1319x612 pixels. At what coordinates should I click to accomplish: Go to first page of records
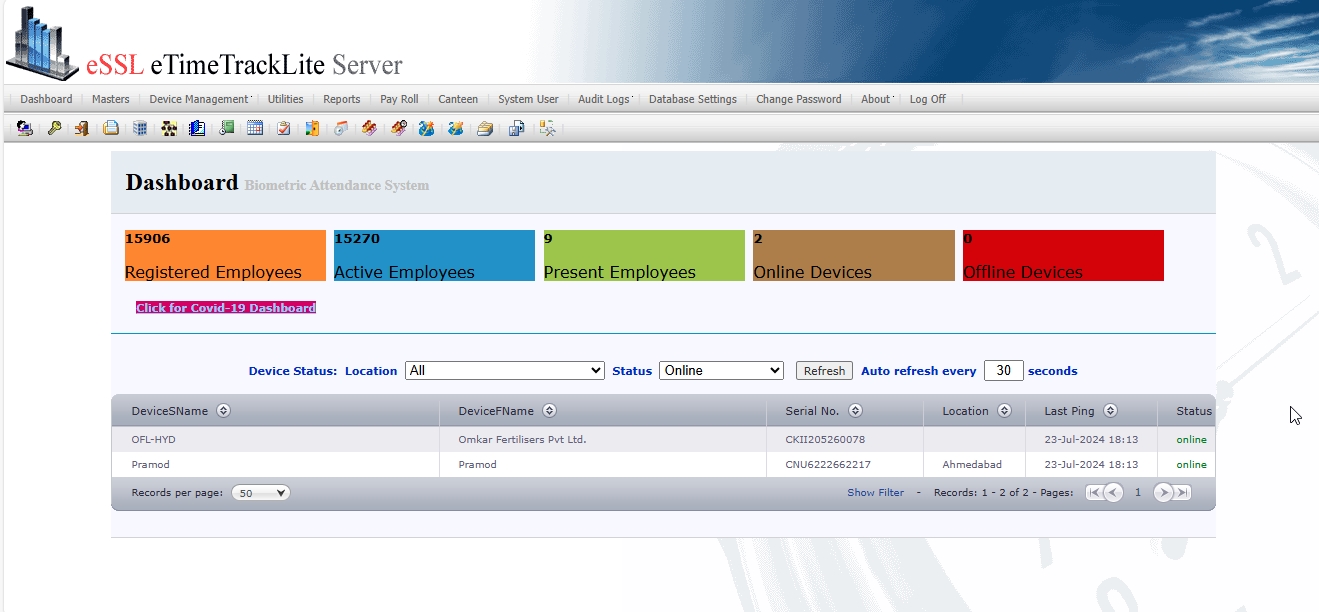click(1094, 492)
